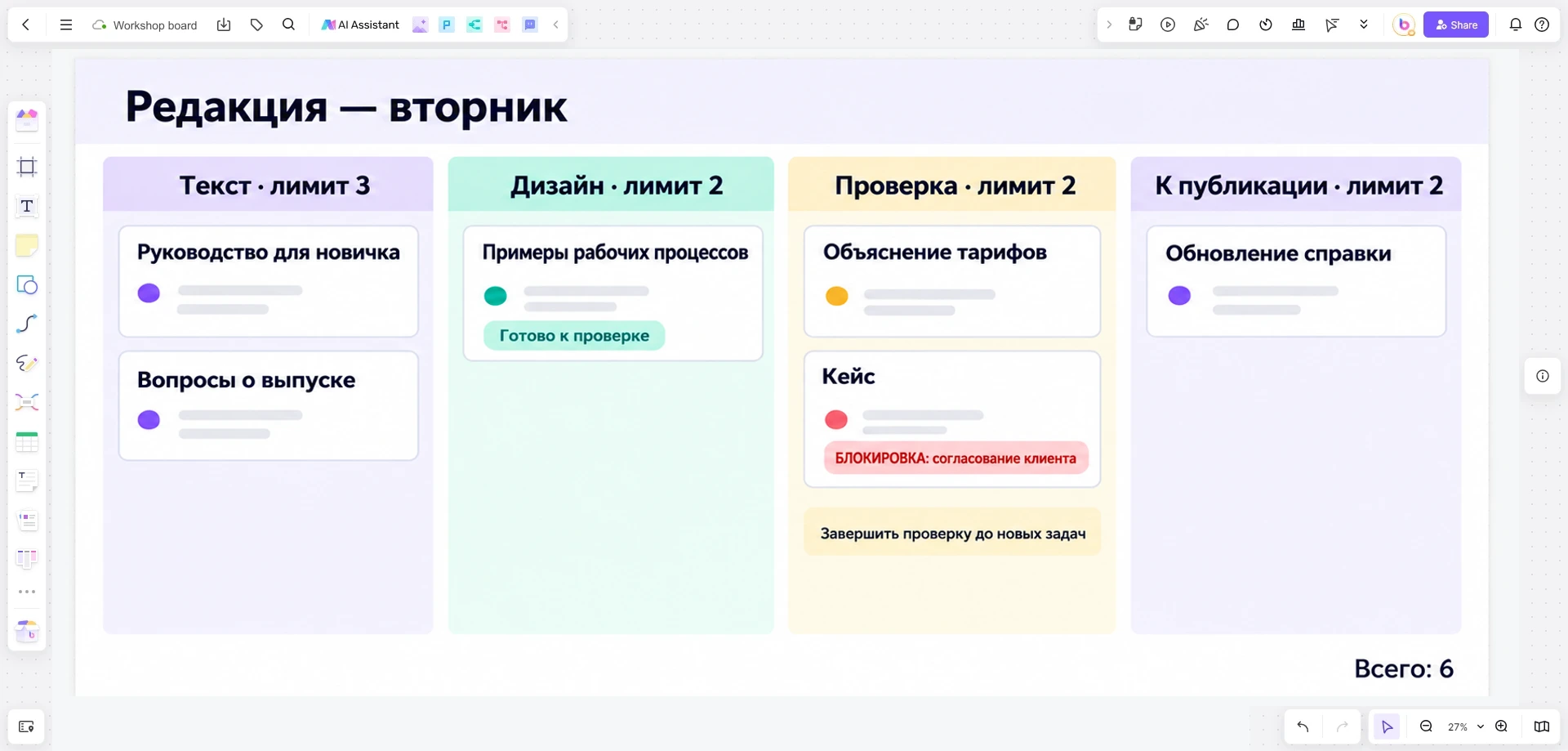Open the timer icon
Screen dimensions: 1568x751
pyautogui.click(x=1266, y=25)
